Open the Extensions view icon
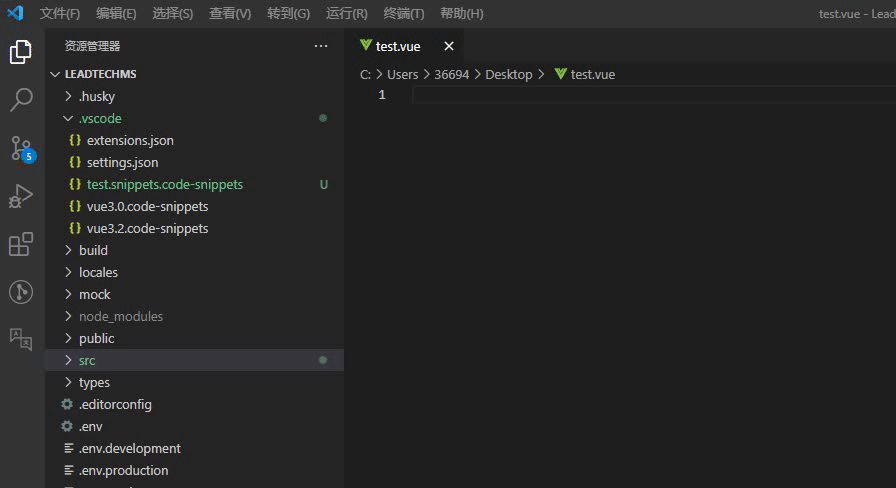The height and width of the screenshot is (488, 896). coord(21,244)
